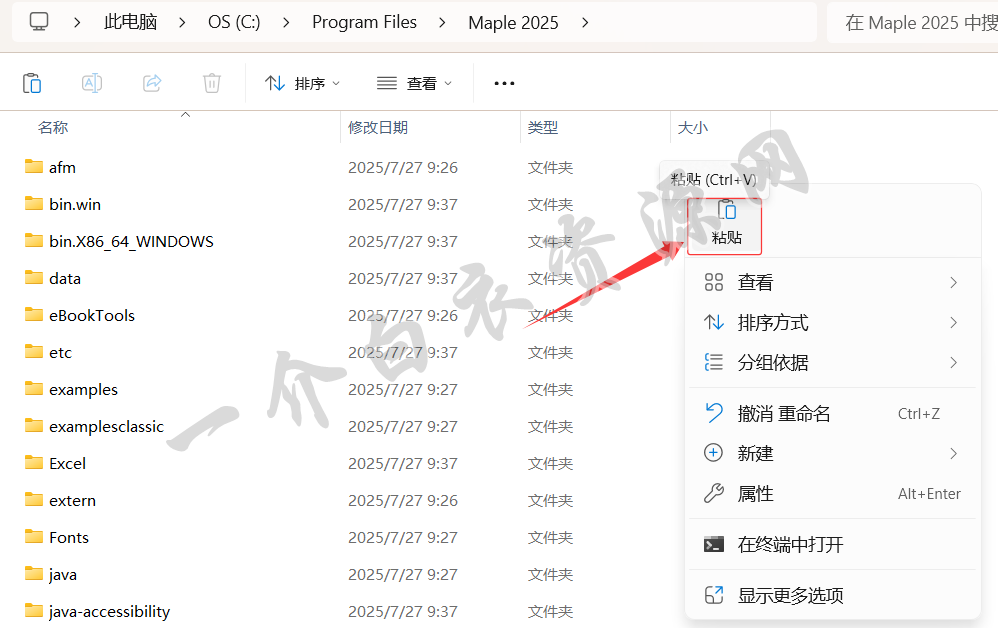Select the extern folder

click(x=73, y=501)
